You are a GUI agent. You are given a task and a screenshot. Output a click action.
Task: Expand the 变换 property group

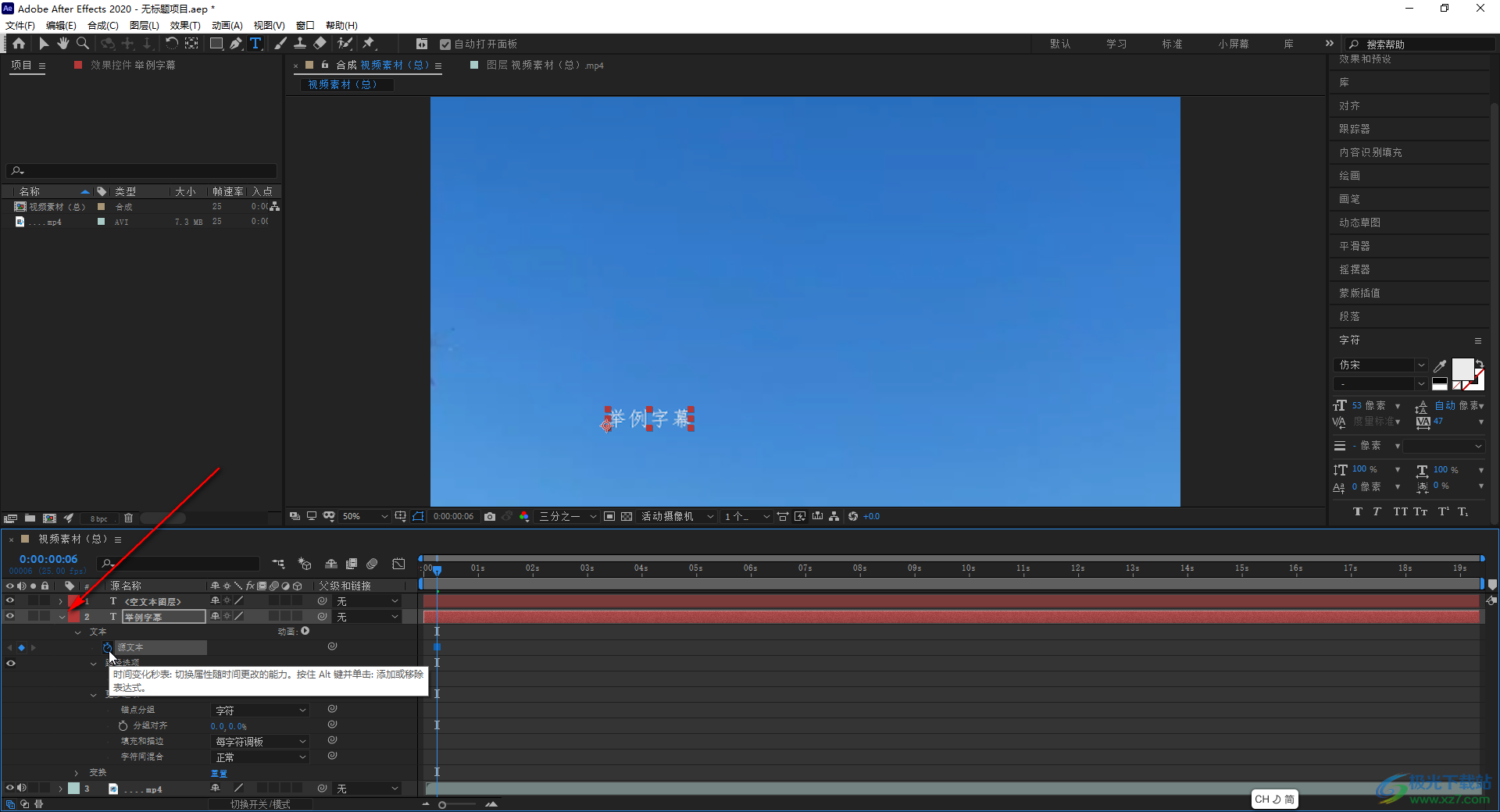[77, 773]
